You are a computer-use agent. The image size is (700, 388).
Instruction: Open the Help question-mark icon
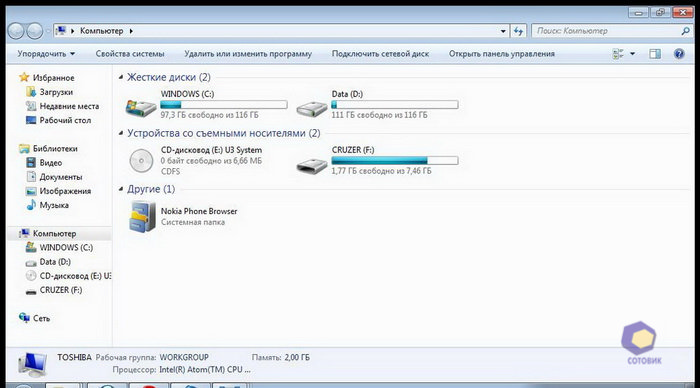tap(679, 54)
